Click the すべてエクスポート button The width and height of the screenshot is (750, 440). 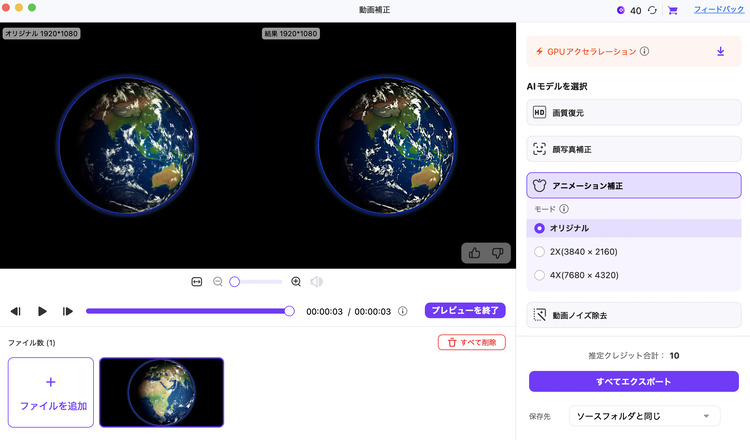pyautogui.click(x=633, y=382)
